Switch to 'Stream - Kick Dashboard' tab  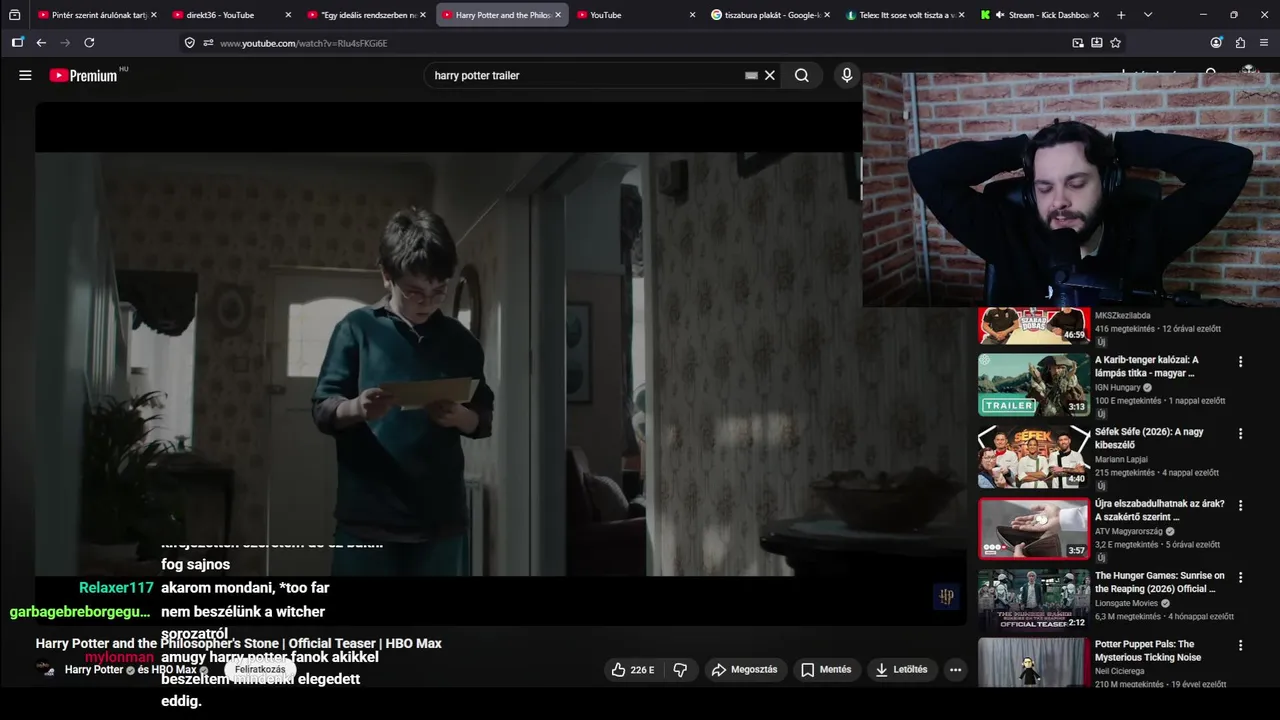1038,15
